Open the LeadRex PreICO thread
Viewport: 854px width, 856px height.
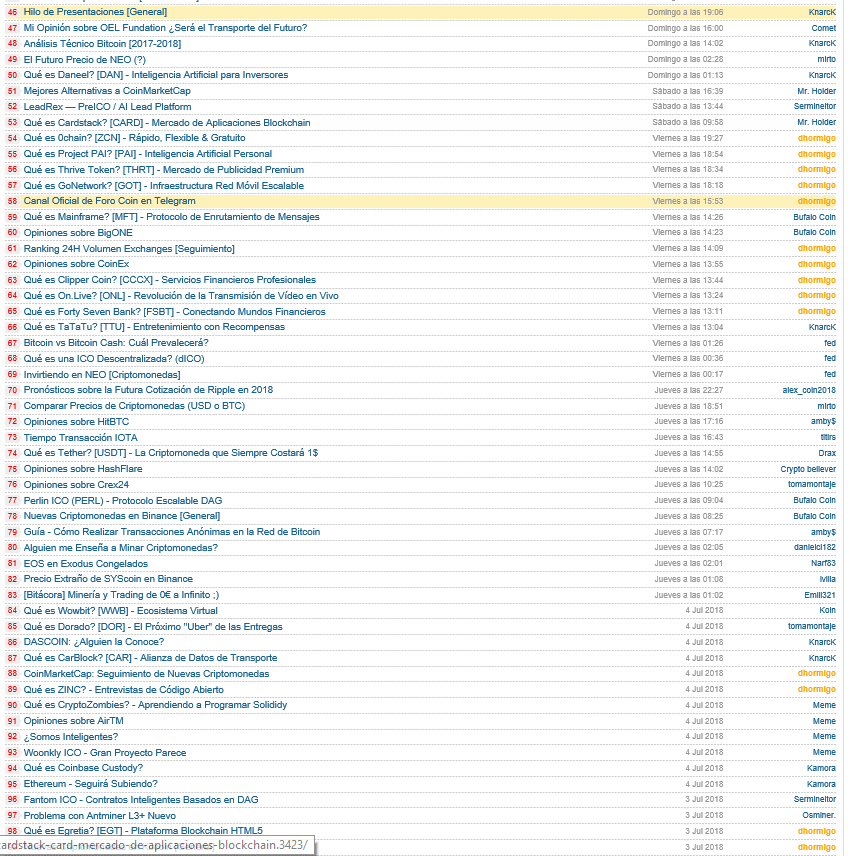click(107, 106)
